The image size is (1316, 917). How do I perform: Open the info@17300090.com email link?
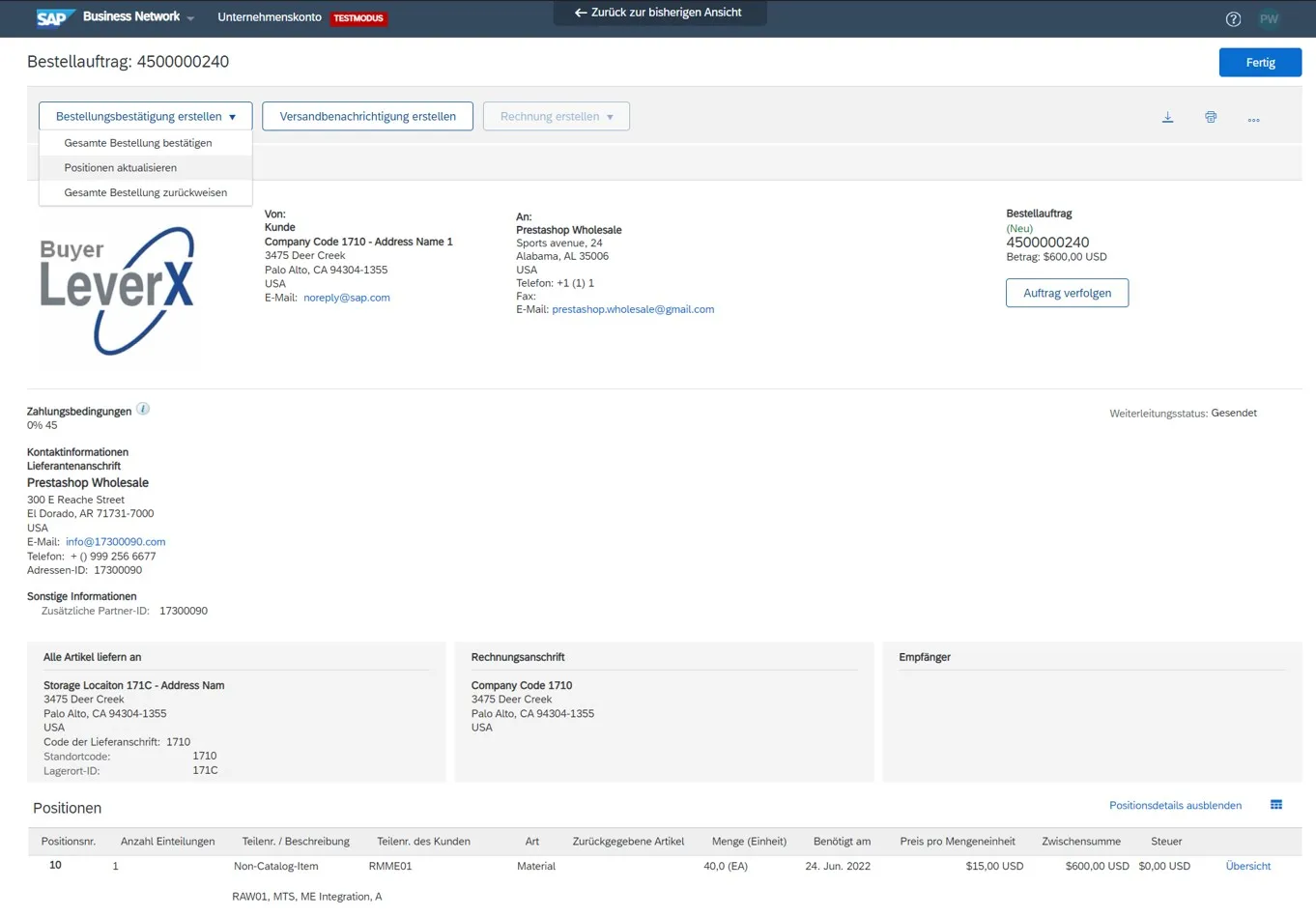[x=116, y=542]
